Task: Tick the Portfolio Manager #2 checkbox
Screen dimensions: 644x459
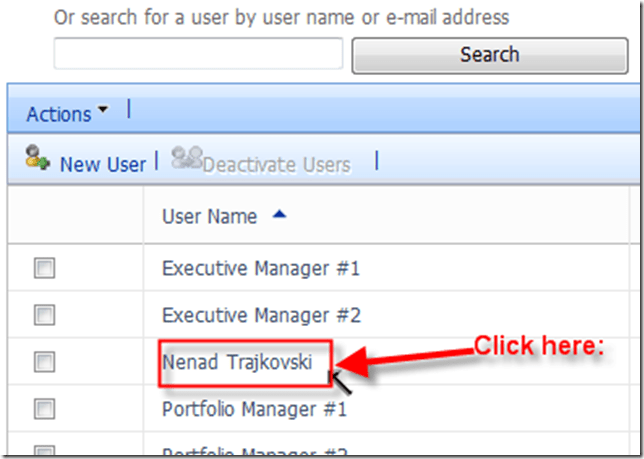Action: pyautogui.click(x=45, y=451)
